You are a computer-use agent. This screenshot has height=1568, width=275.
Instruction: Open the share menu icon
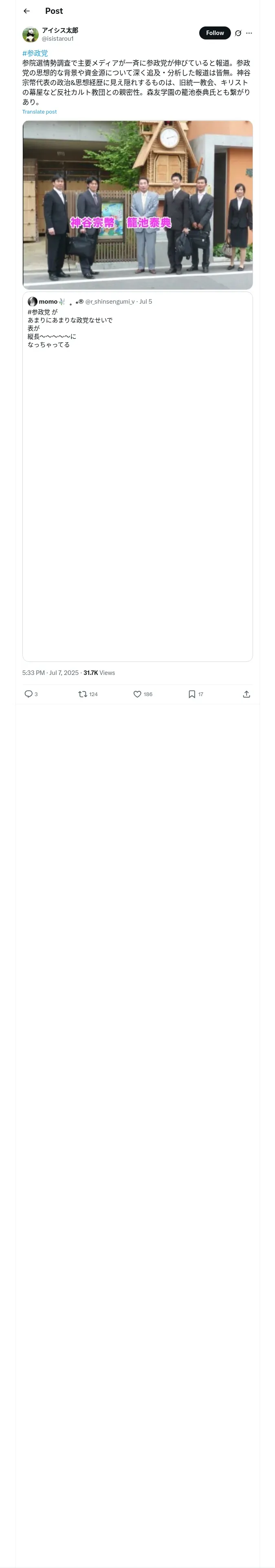point(246,694)
